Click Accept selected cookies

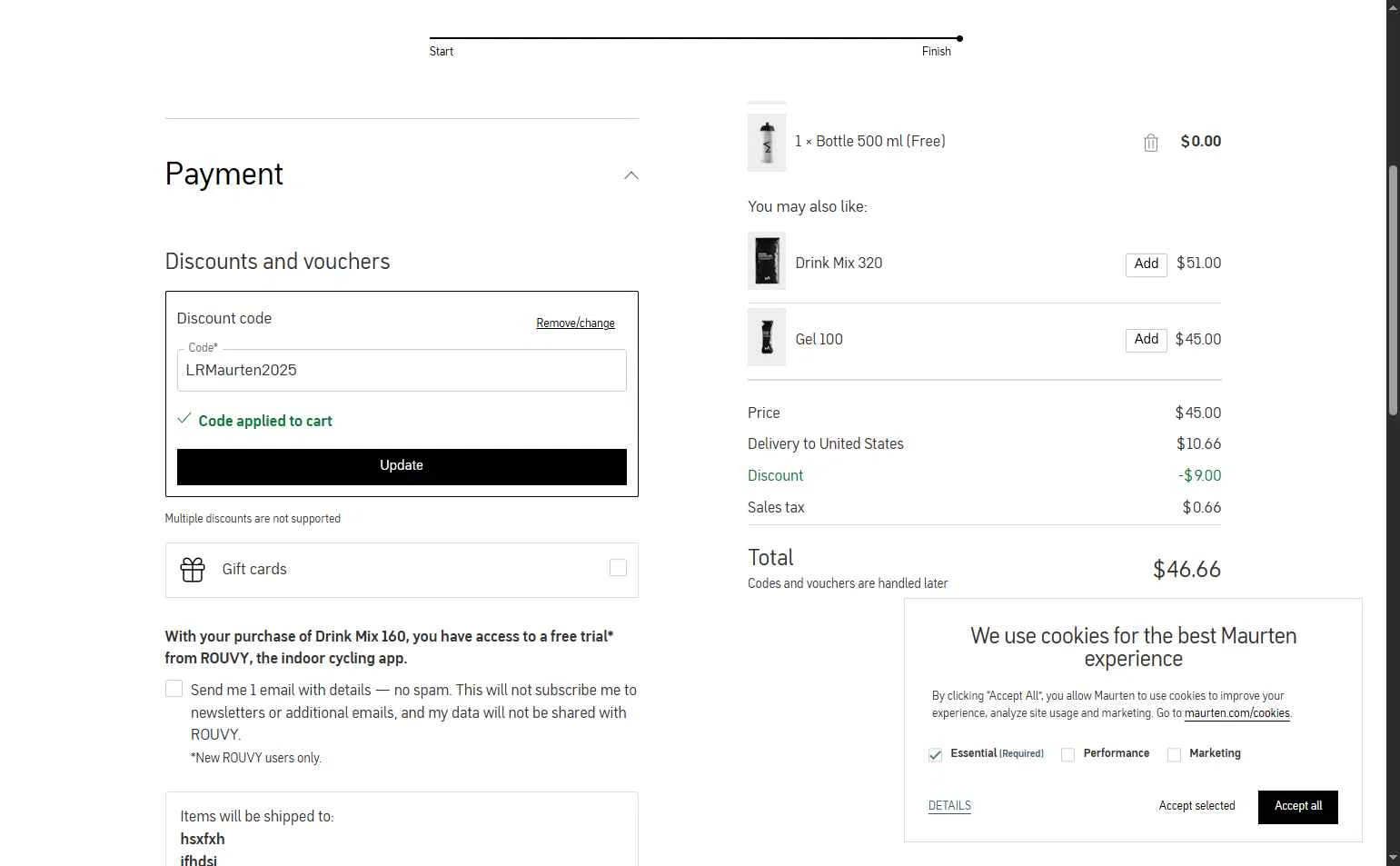coord(1196,806)
